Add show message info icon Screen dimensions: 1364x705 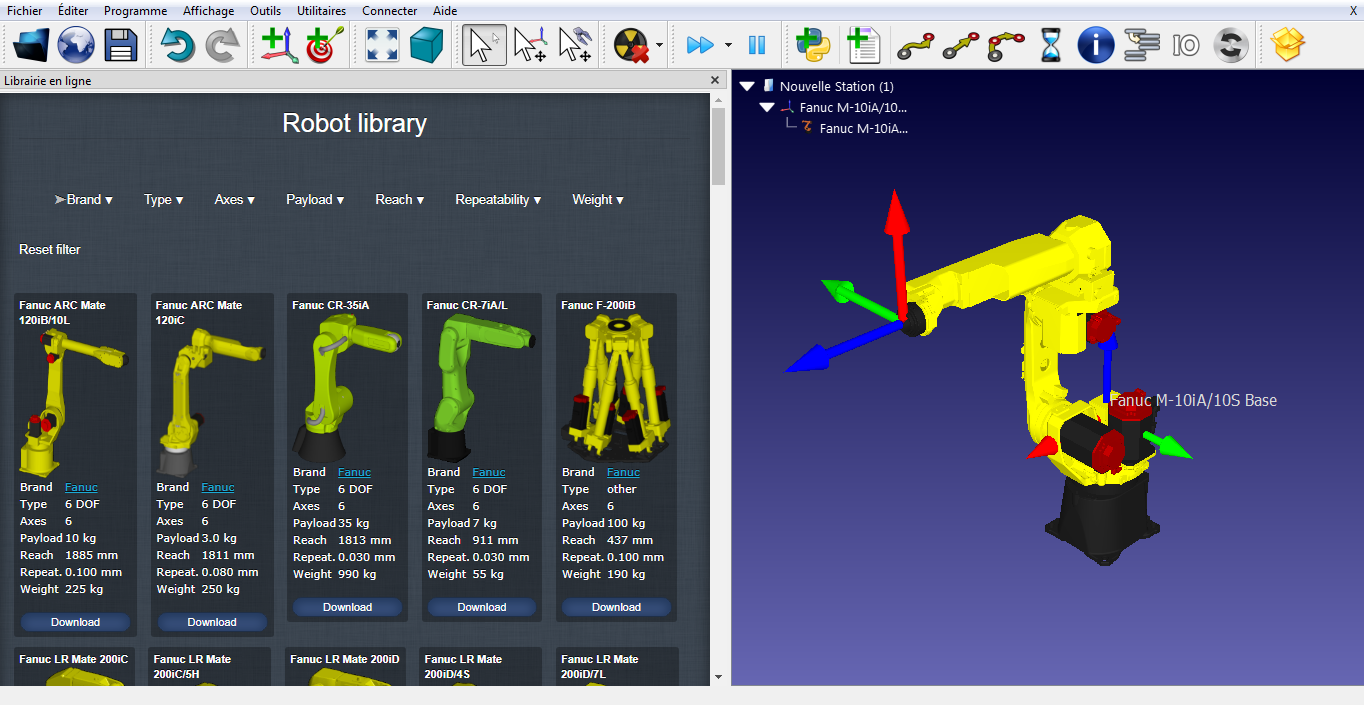click(1096, 45)
